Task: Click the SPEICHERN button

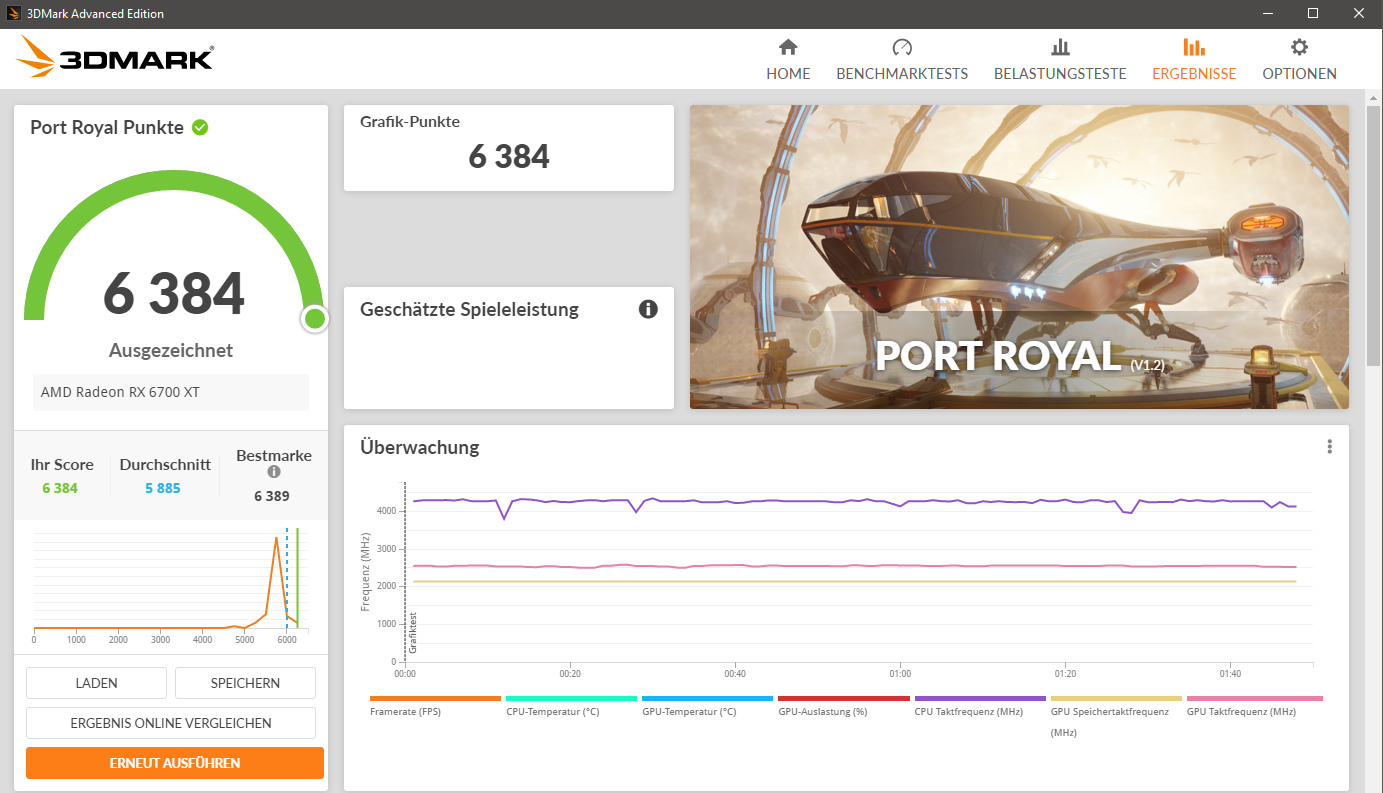Action: pos(245,683)
